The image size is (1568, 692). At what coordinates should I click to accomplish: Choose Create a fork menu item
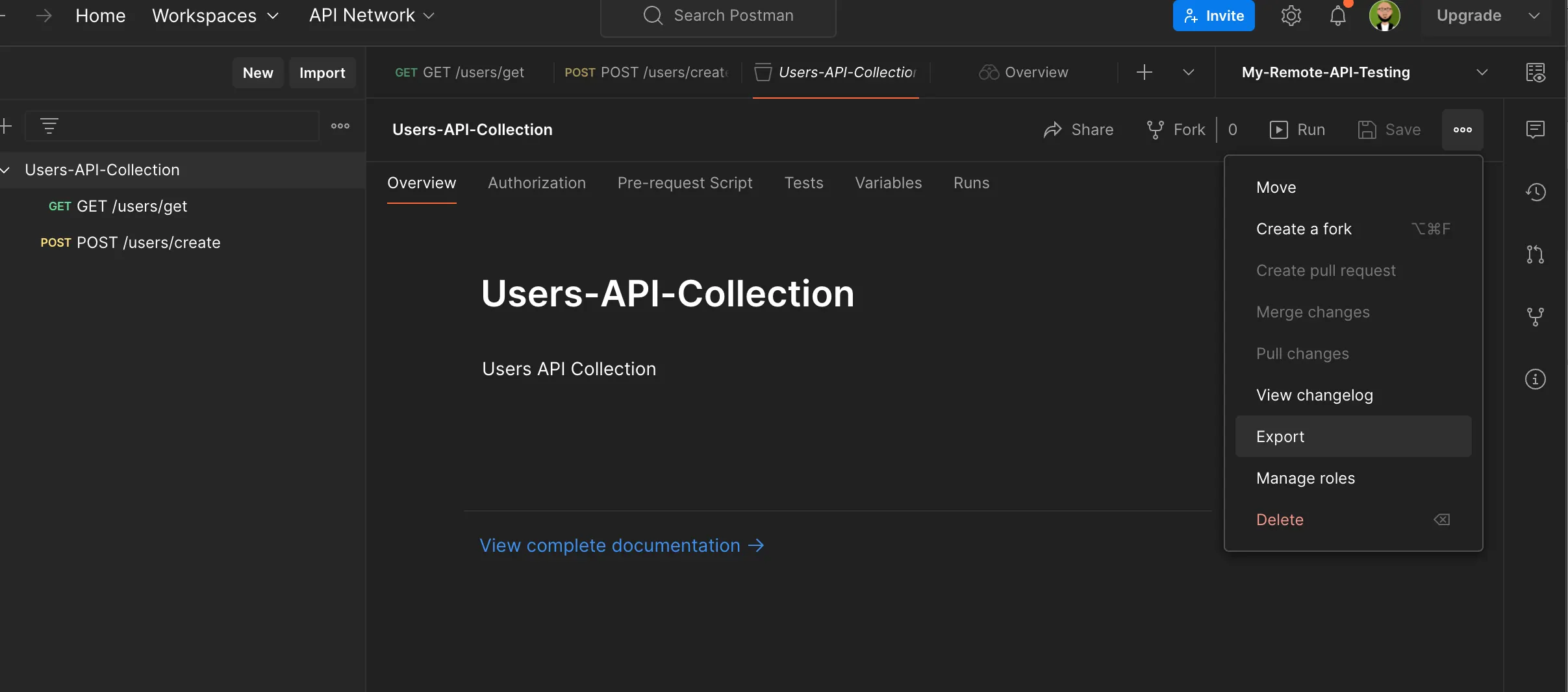[1353, 229]
